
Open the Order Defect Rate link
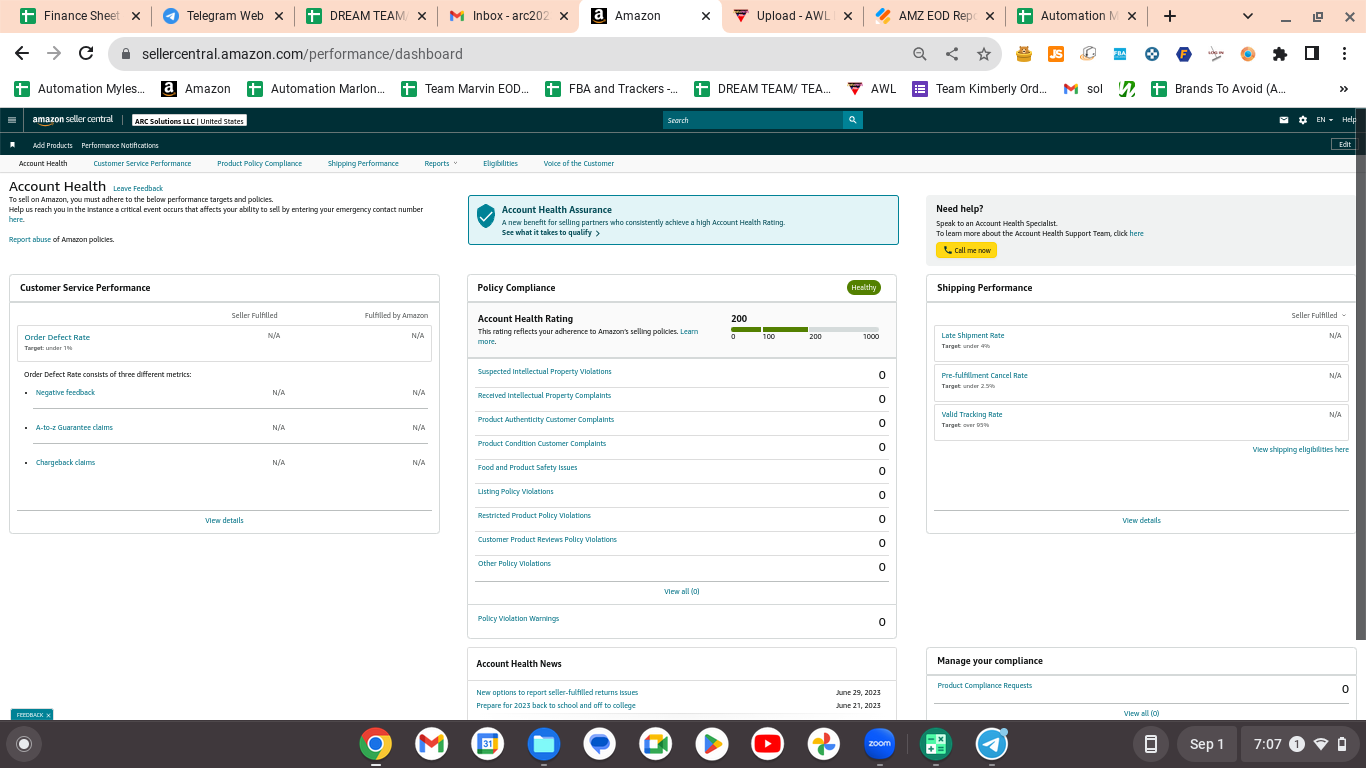(x=57, y=337)
